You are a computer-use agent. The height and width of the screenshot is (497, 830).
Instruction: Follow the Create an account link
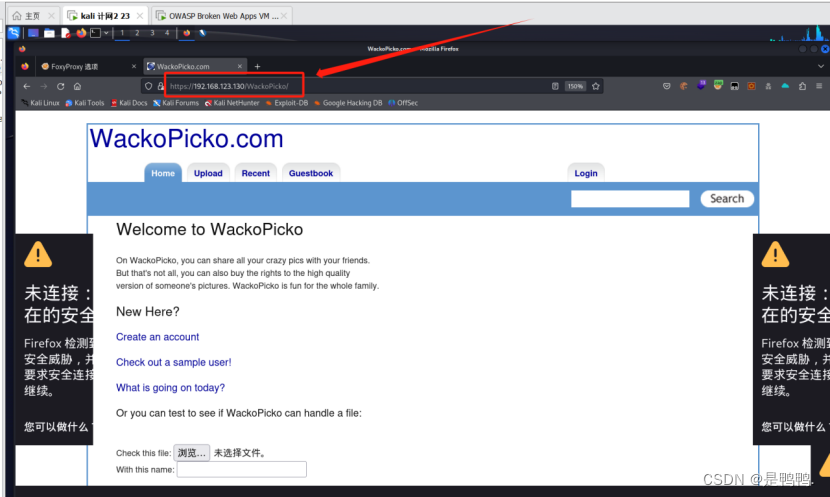point(157,337)
